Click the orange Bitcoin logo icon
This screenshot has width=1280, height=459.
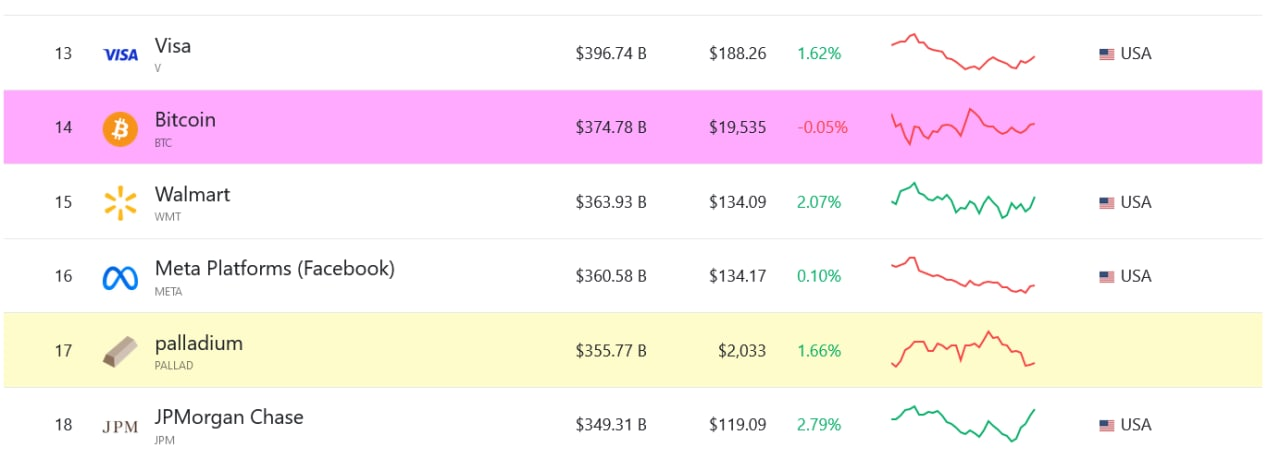pos(120,128)
